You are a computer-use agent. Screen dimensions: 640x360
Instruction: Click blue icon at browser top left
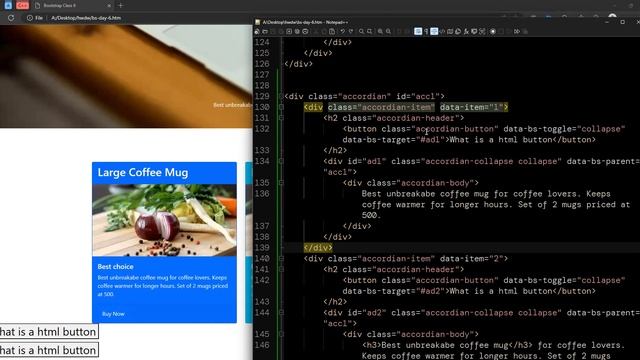8,5
